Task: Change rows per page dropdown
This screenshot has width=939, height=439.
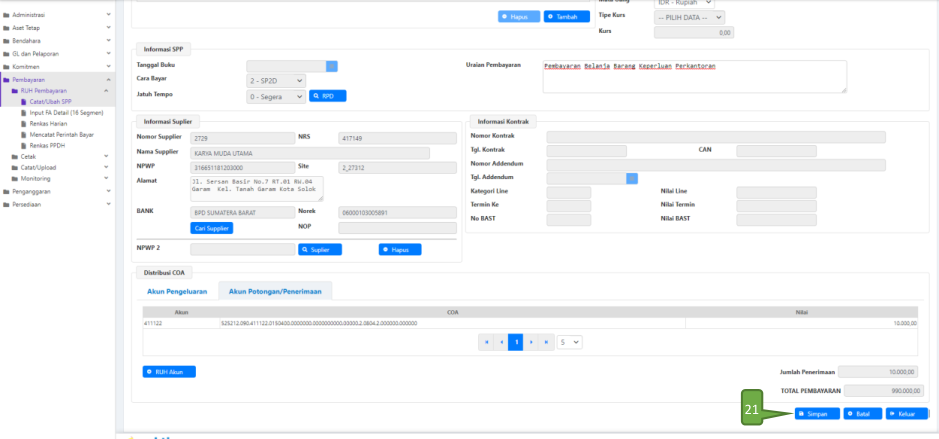Action: click(570, 342)
